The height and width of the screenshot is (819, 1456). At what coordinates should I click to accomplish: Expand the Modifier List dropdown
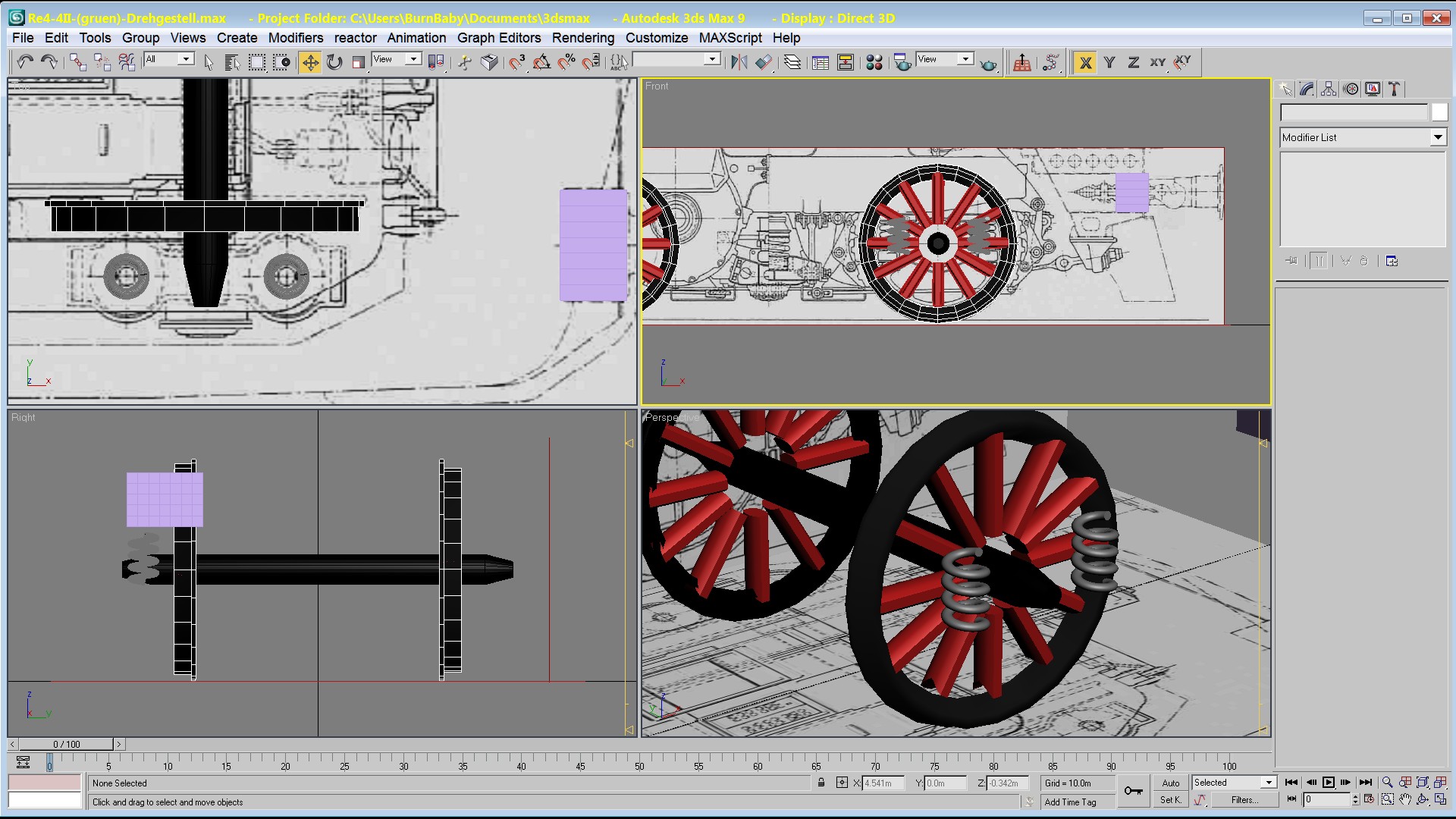coord(1437,137)
